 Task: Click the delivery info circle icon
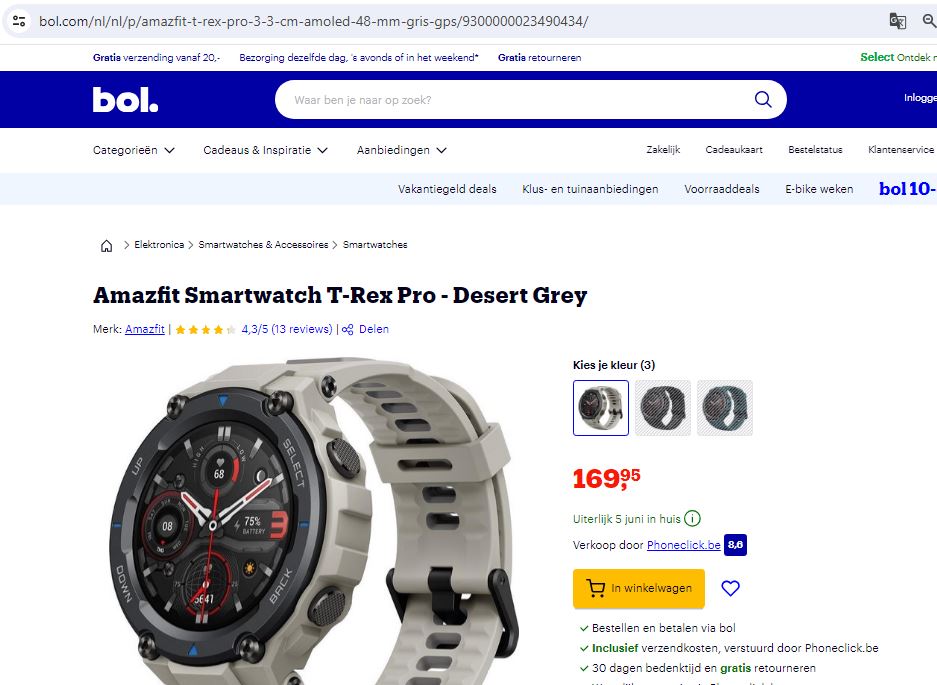point(692,519)
